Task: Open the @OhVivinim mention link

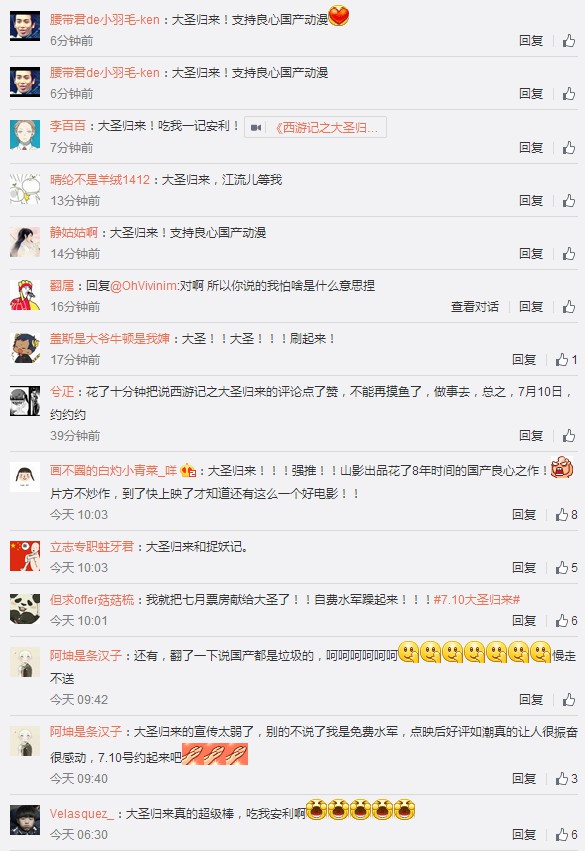Action: (144, 285)
